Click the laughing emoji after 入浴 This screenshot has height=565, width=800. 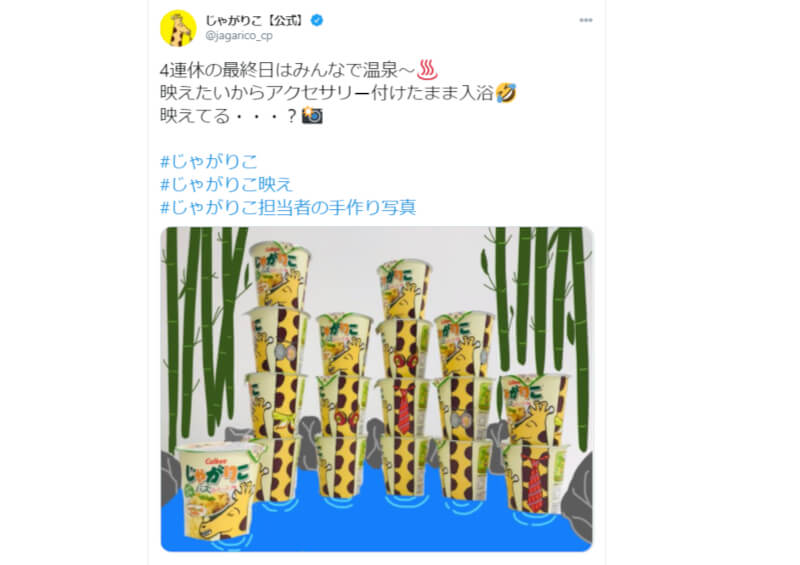[506, 93]
